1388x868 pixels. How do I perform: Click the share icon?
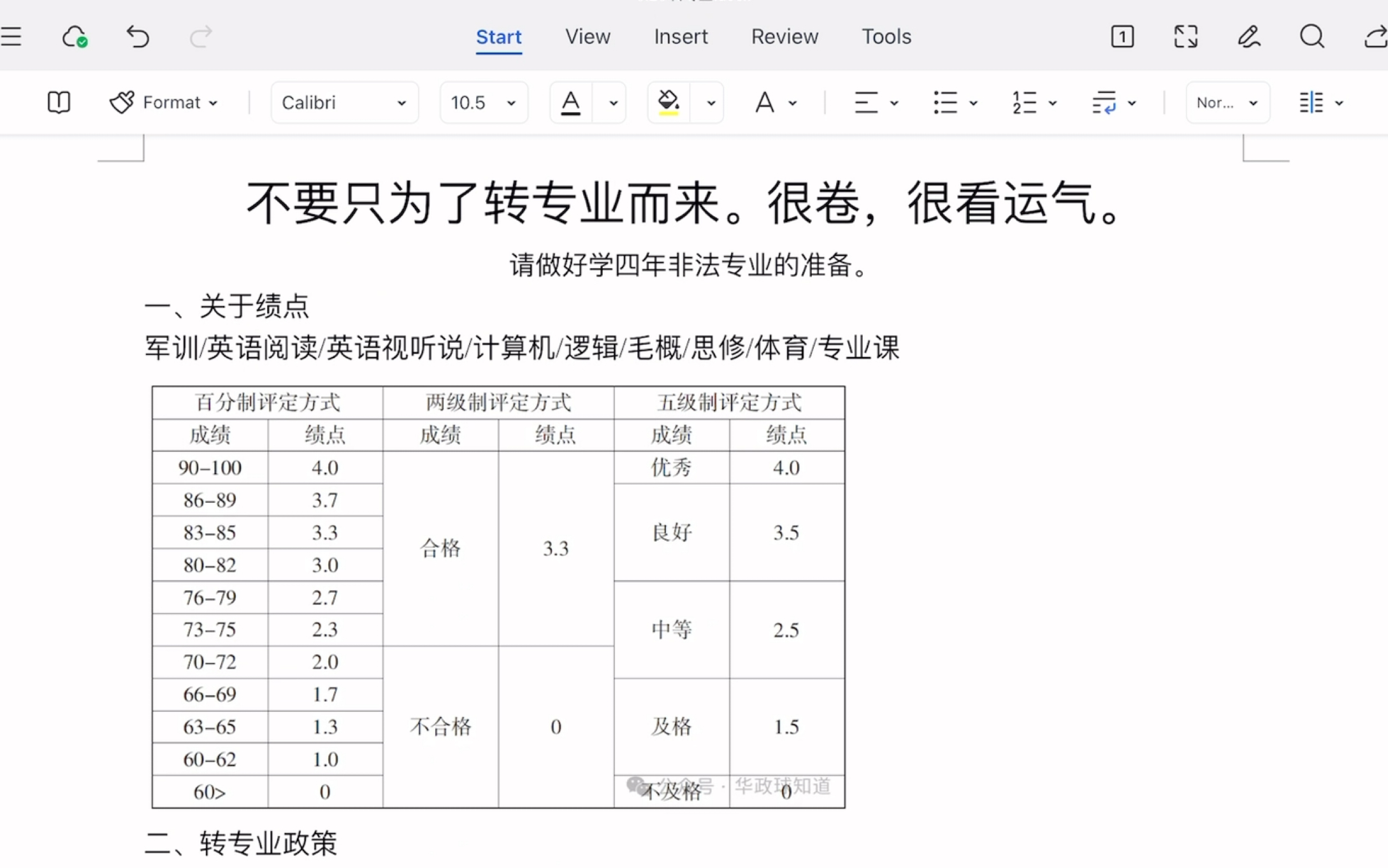tap(1375, 36)
